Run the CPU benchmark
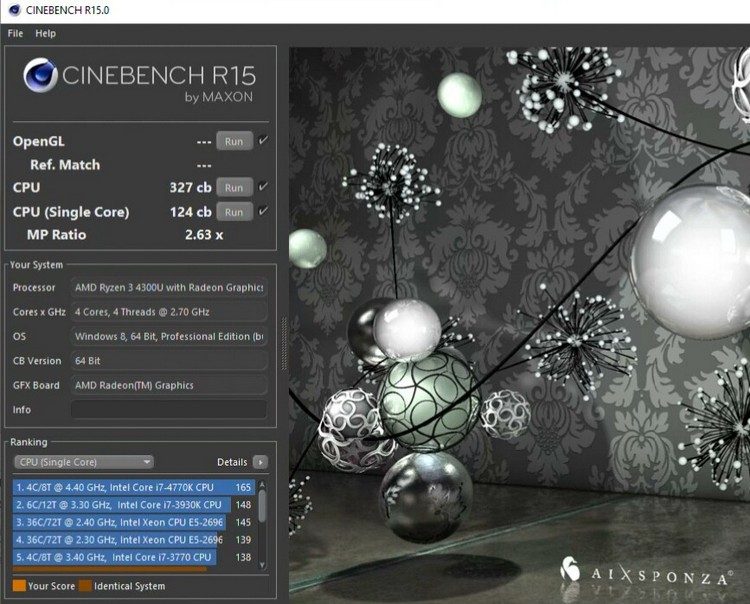The image size is (750, 604). click(x=234, y=187)
